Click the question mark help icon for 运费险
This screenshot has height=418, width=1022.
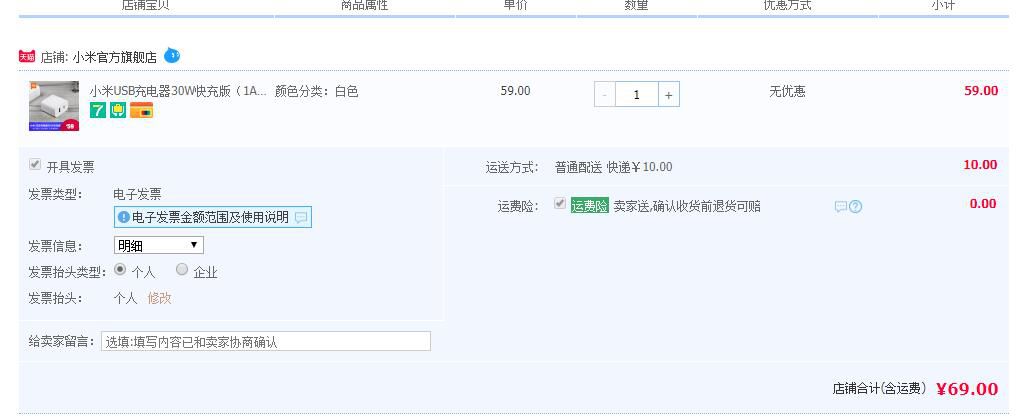click(856, 207)
